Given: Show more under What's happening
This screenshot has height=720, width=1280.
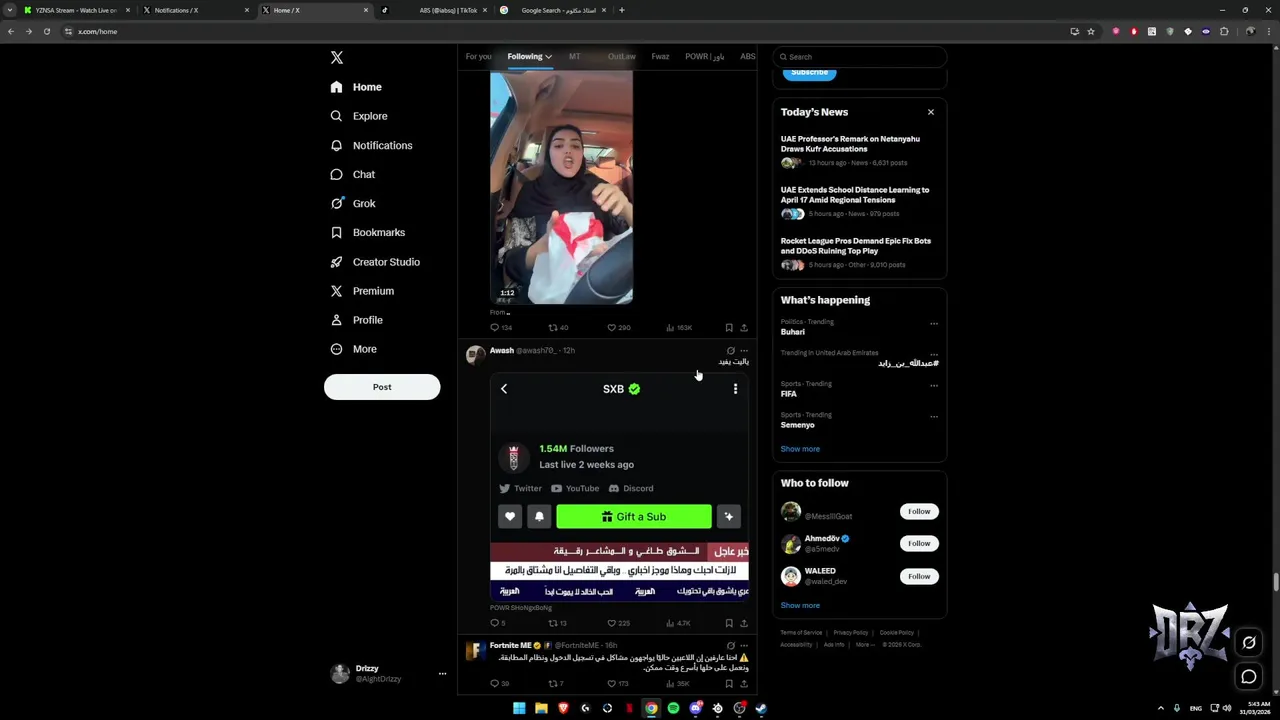Looking at the screenshot, I should click(x=800, y=450).
